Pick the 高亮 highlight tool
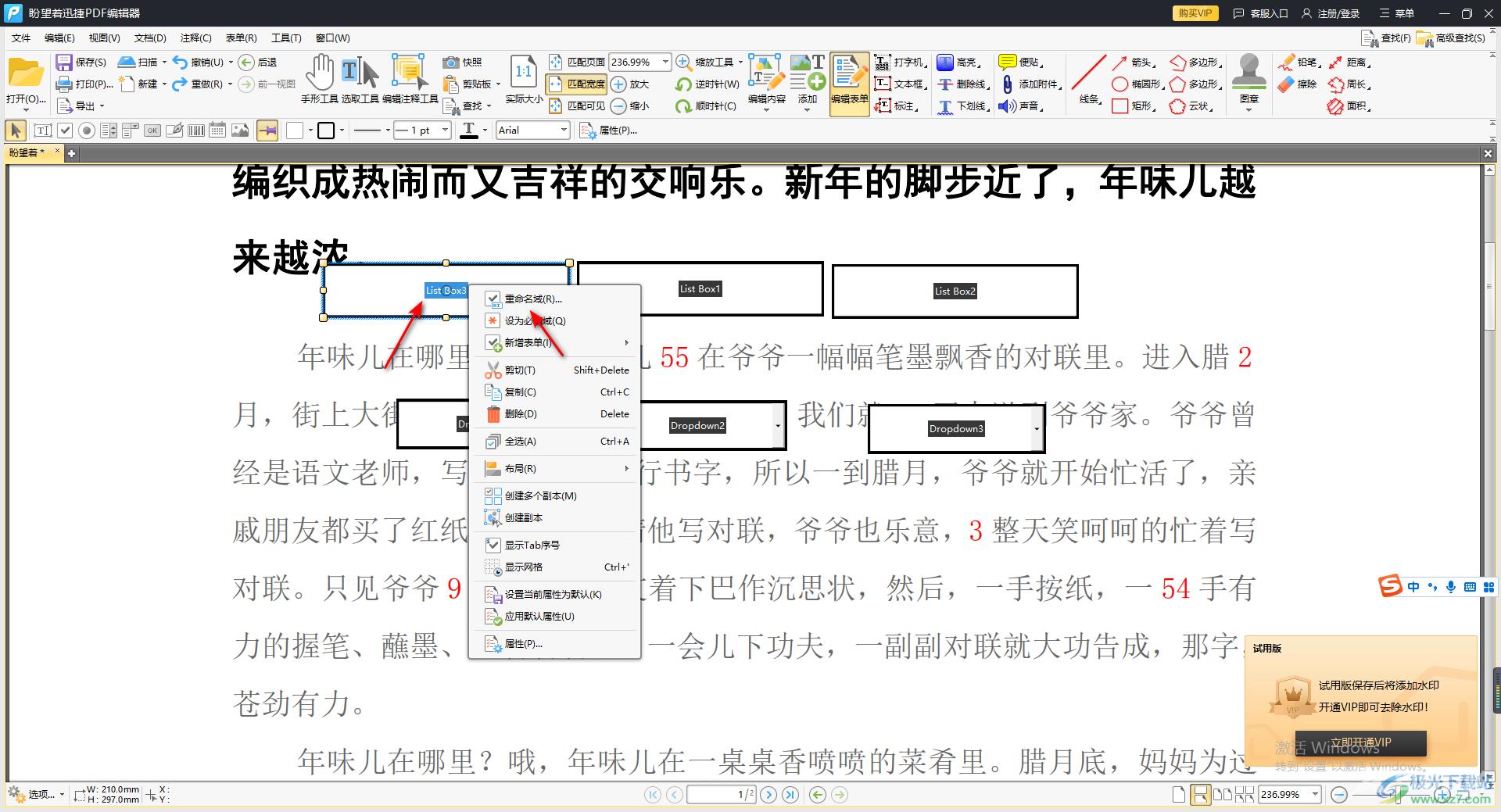Viewport: 1501px width, 812px height. [x=958, y=62]
